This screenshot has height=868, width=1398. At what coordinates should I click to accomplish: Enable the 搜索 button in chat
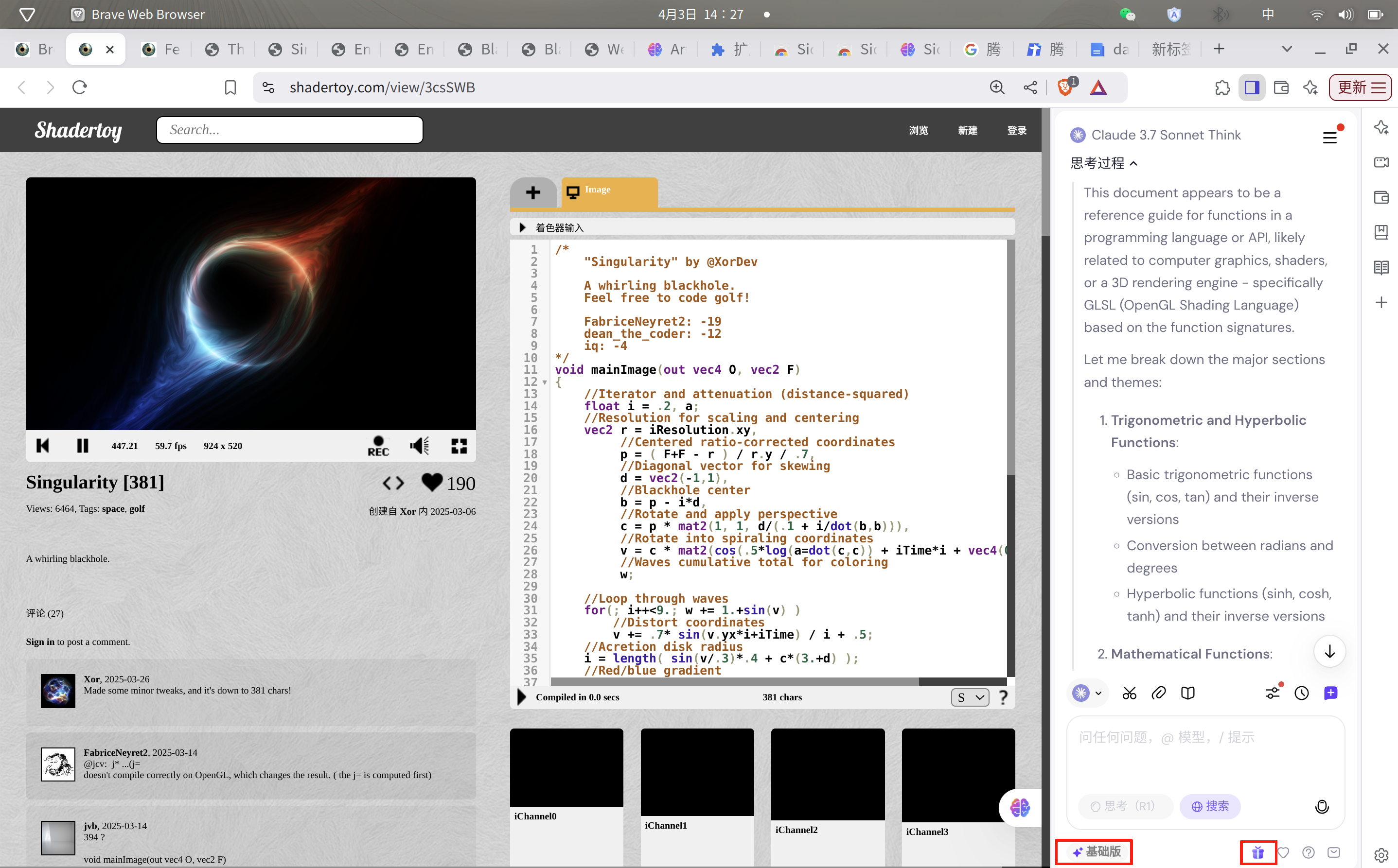coord(1210,806)
